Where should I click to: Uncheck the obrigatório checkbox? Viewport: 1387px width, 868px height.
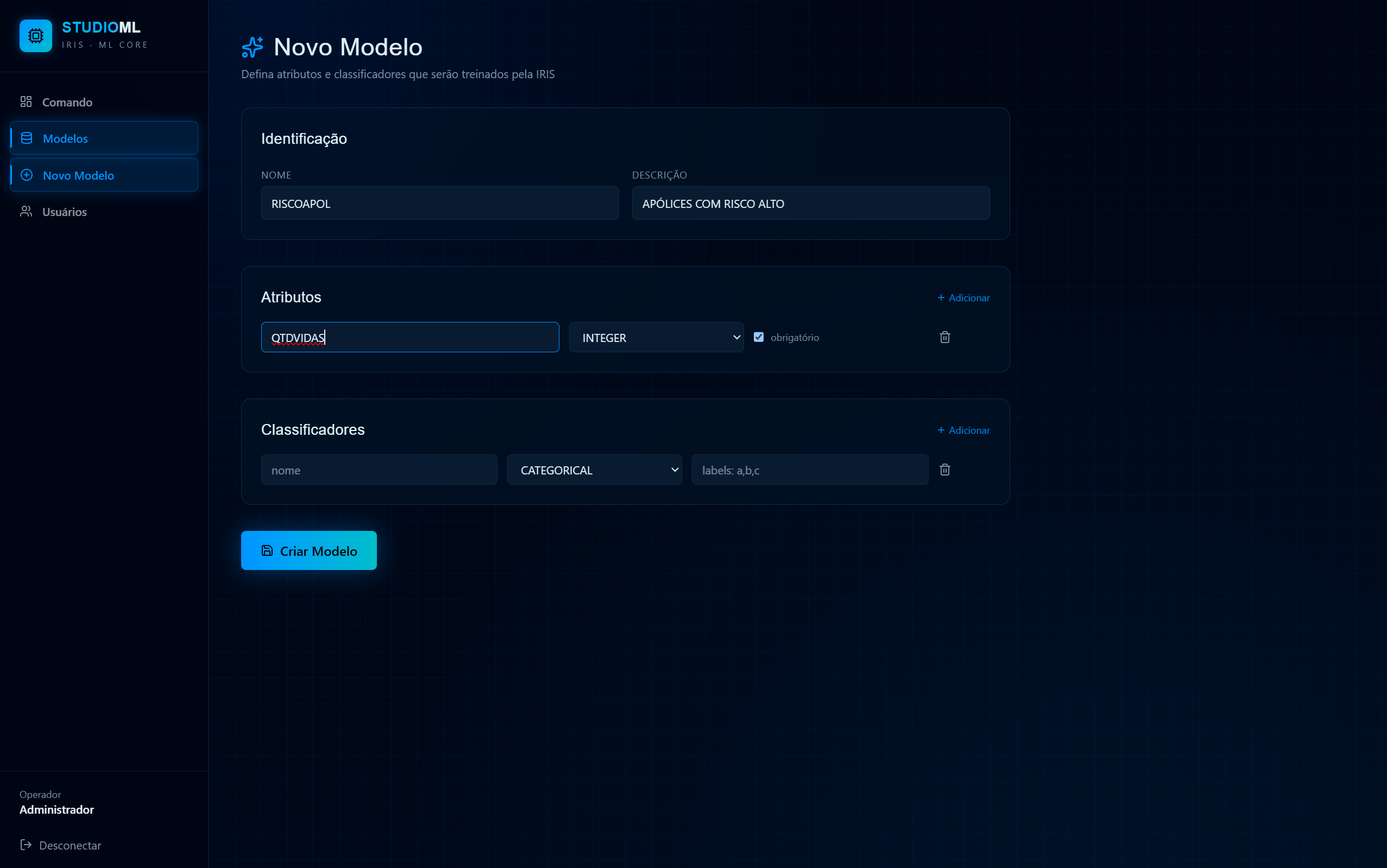pos(759,337)
